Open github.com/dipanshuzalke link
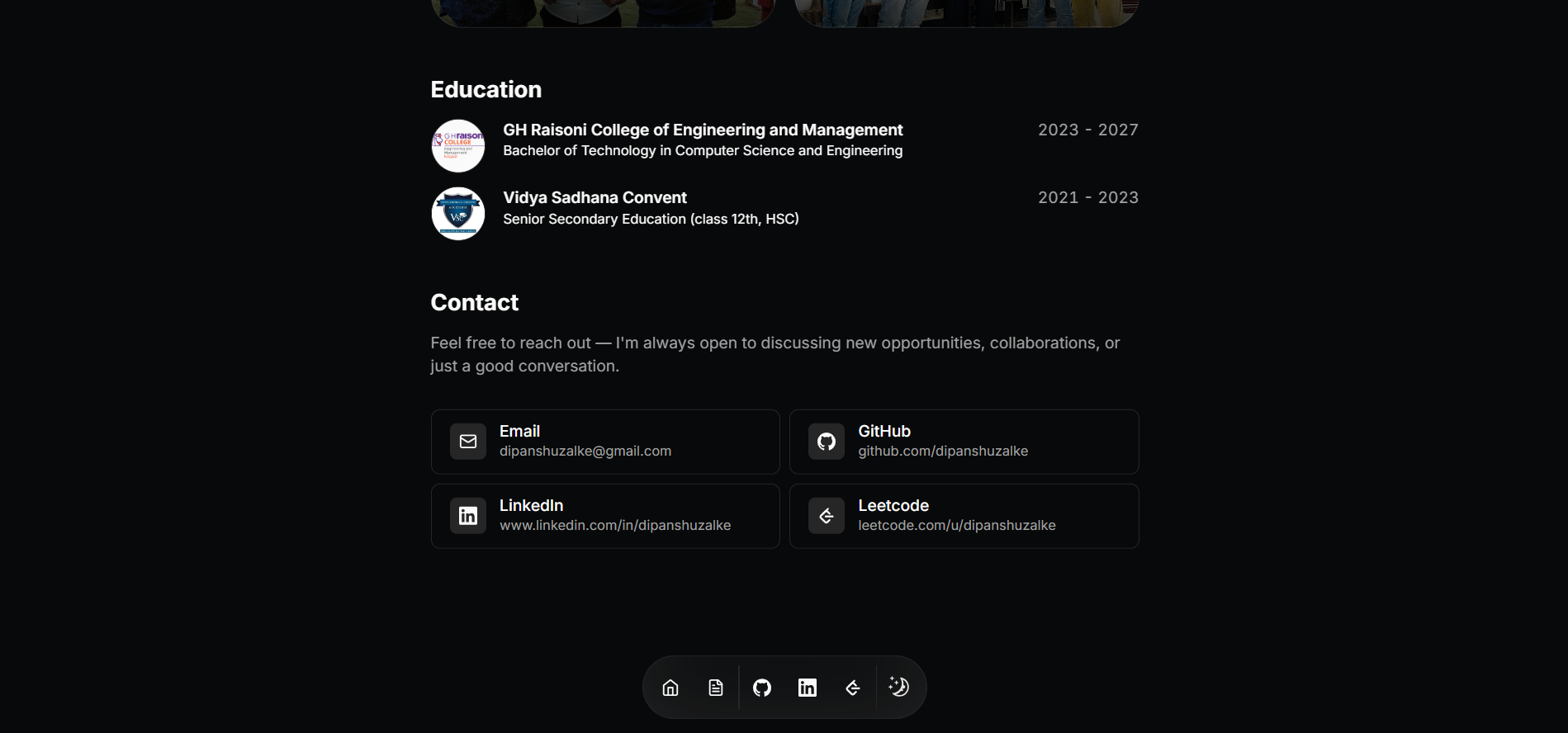This screenshot has width=1568, height=733. point(943,452)
